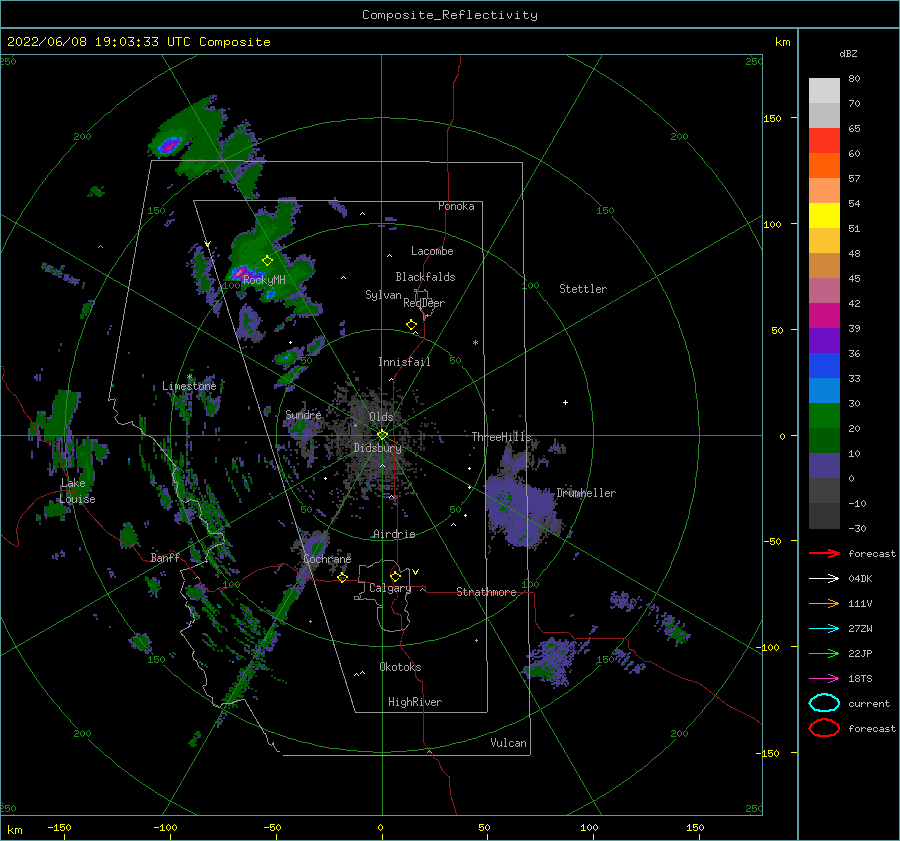
Task: Click the Composite_Reflectivity title
Action: click(450, 15)
